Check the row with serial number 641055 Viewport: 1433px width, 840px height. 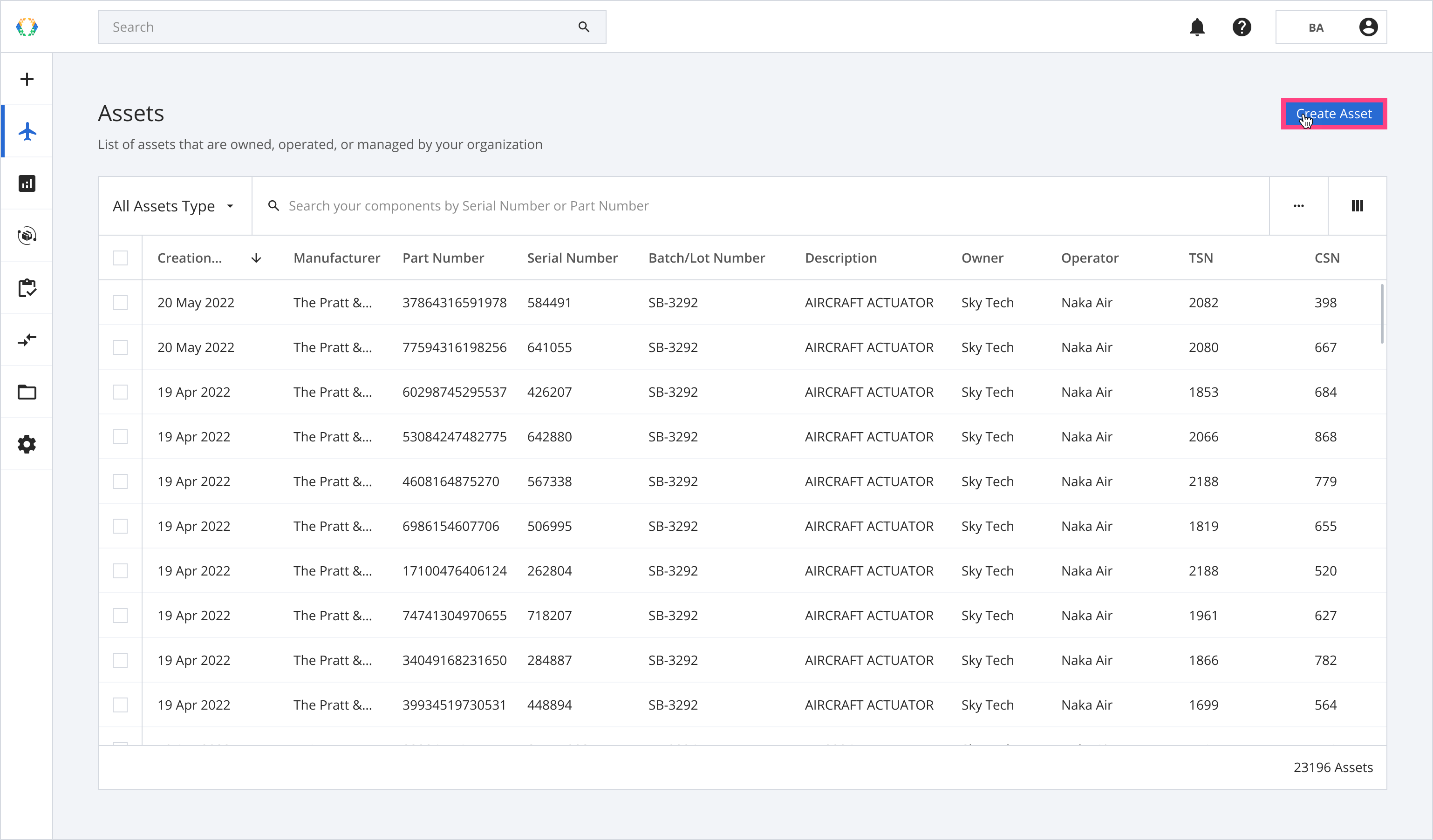point(120,347)
